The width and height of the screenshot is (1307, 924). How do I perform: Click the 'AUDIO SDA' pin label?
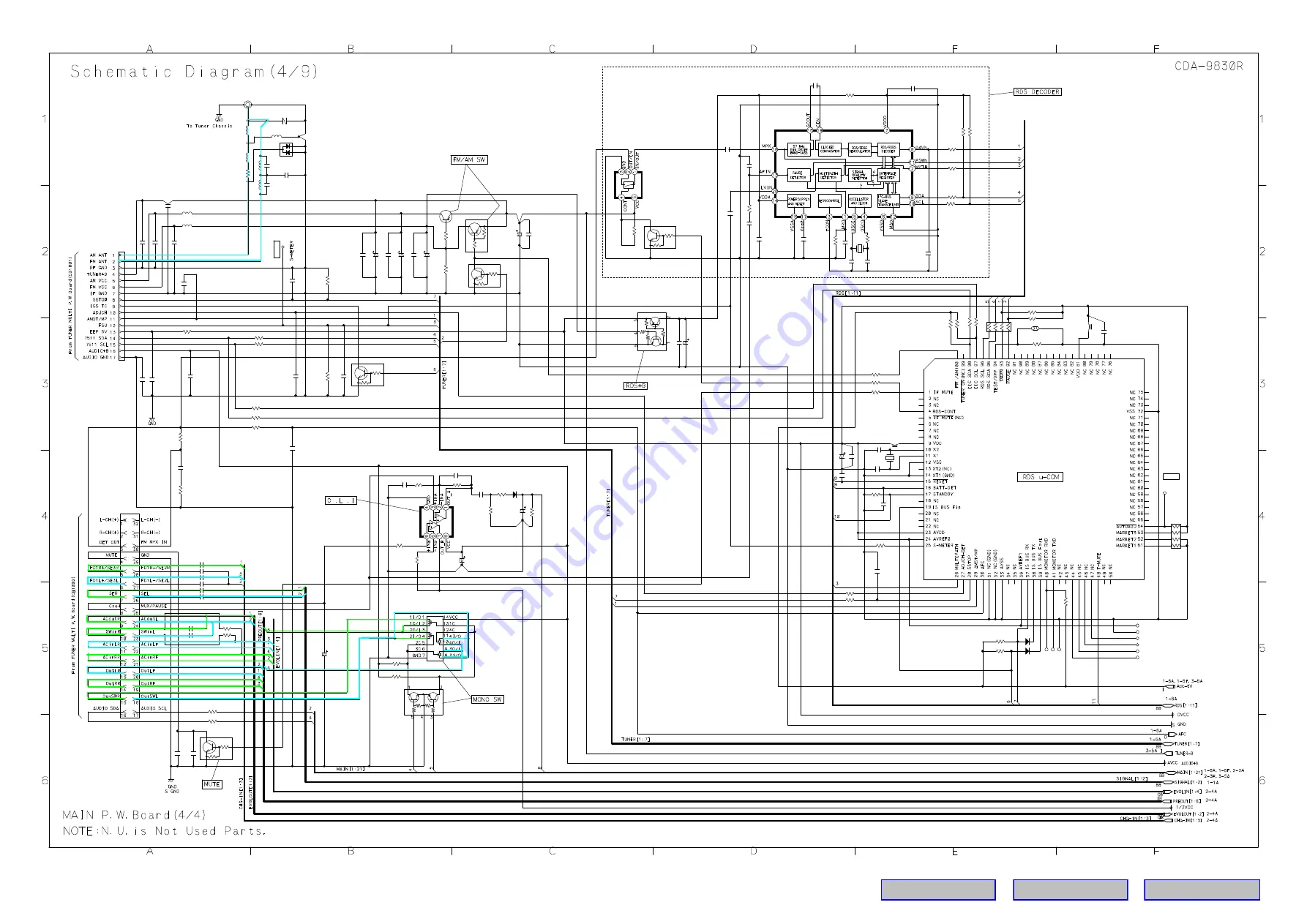click(x=106, y=708)
